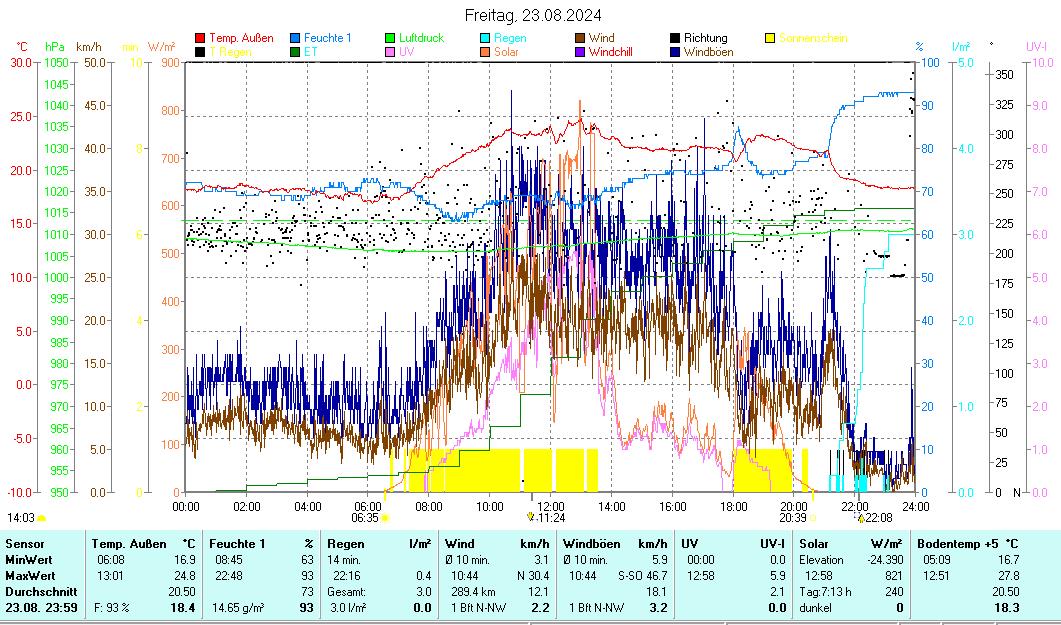Click the brown Wind legend swatch
Viewport: 1061px width, 625px height.
(580, 38)
